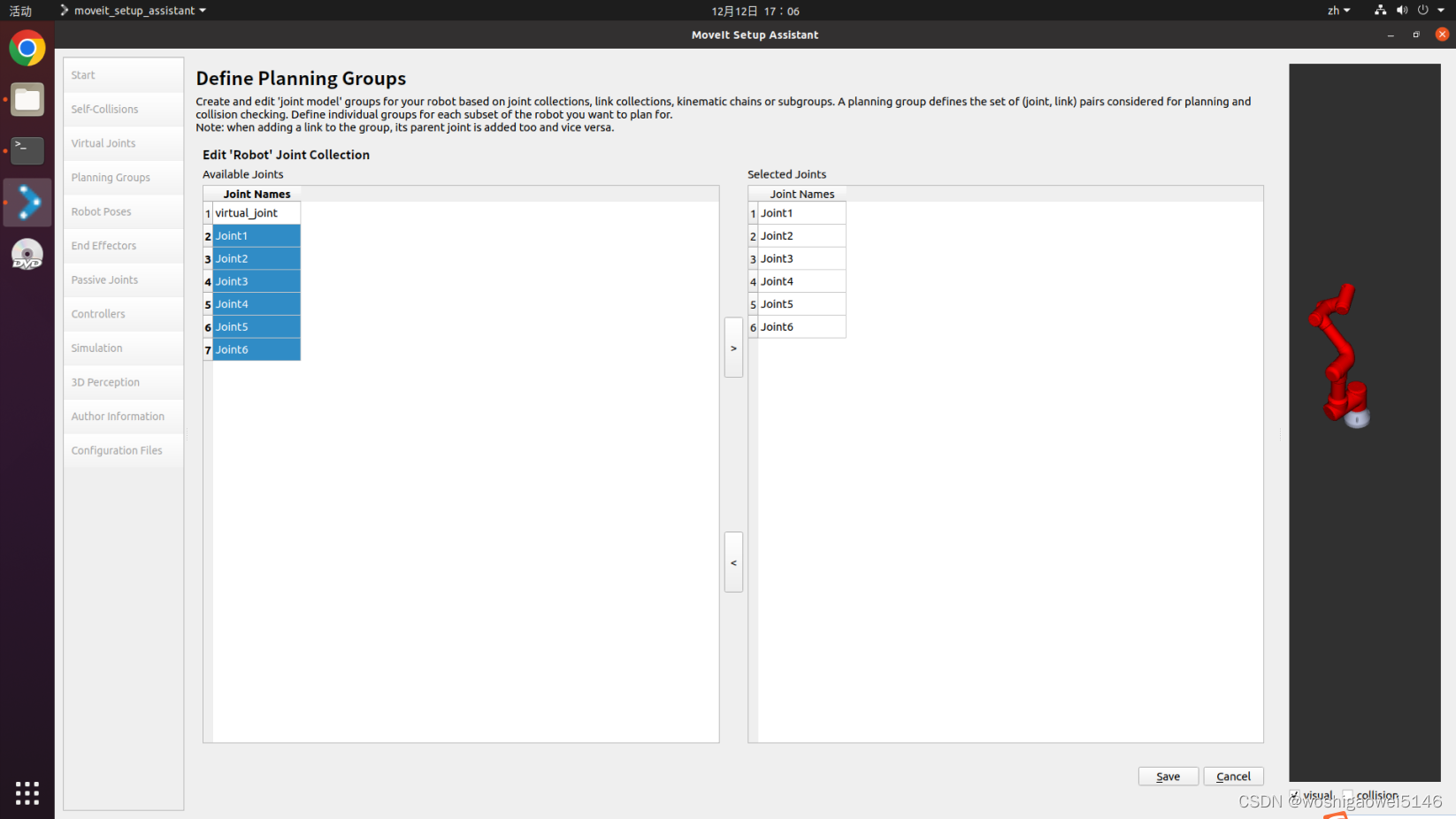Save the Robot joint collection

(x=1168, y=776)
